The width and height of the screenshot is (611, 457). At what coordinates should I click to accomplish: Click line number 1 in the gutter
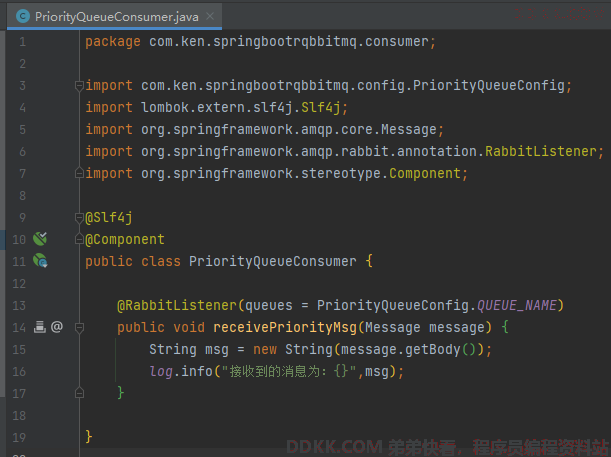pos(23,42)
